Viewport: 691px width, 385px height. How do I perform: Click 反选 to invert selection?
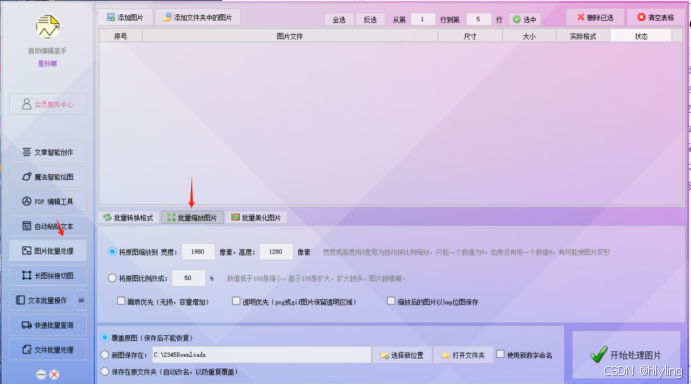[x=370, y=19]
